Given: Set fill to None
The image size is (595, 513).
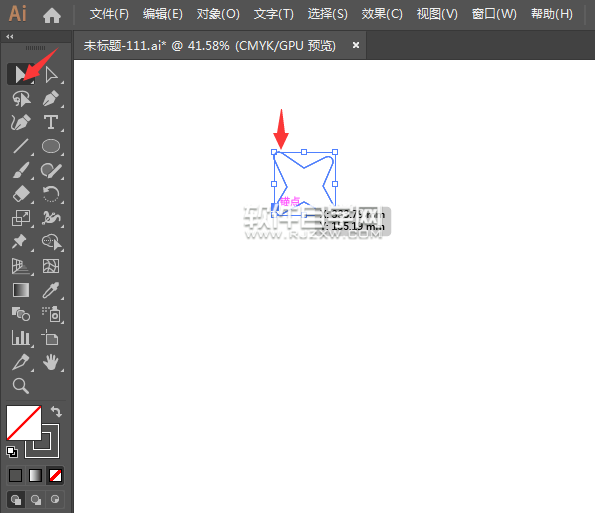Looking at the screenshot, I should (55, 475).
